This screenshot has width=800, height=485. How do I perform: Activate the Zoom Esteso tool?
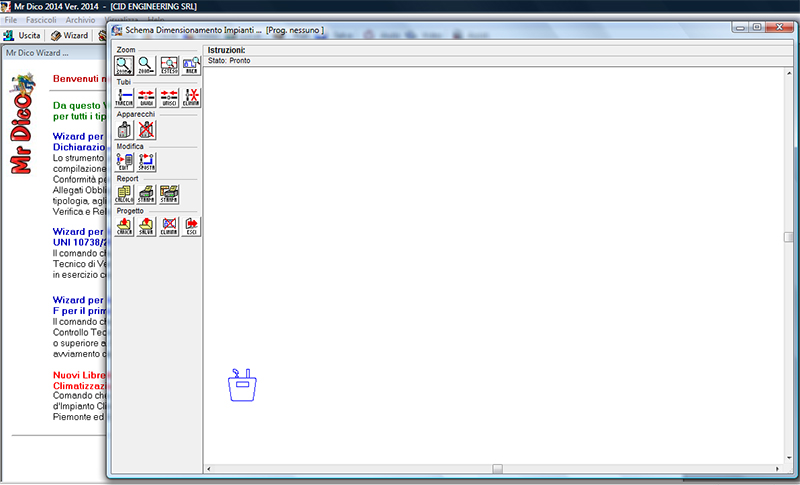[170, 66]
